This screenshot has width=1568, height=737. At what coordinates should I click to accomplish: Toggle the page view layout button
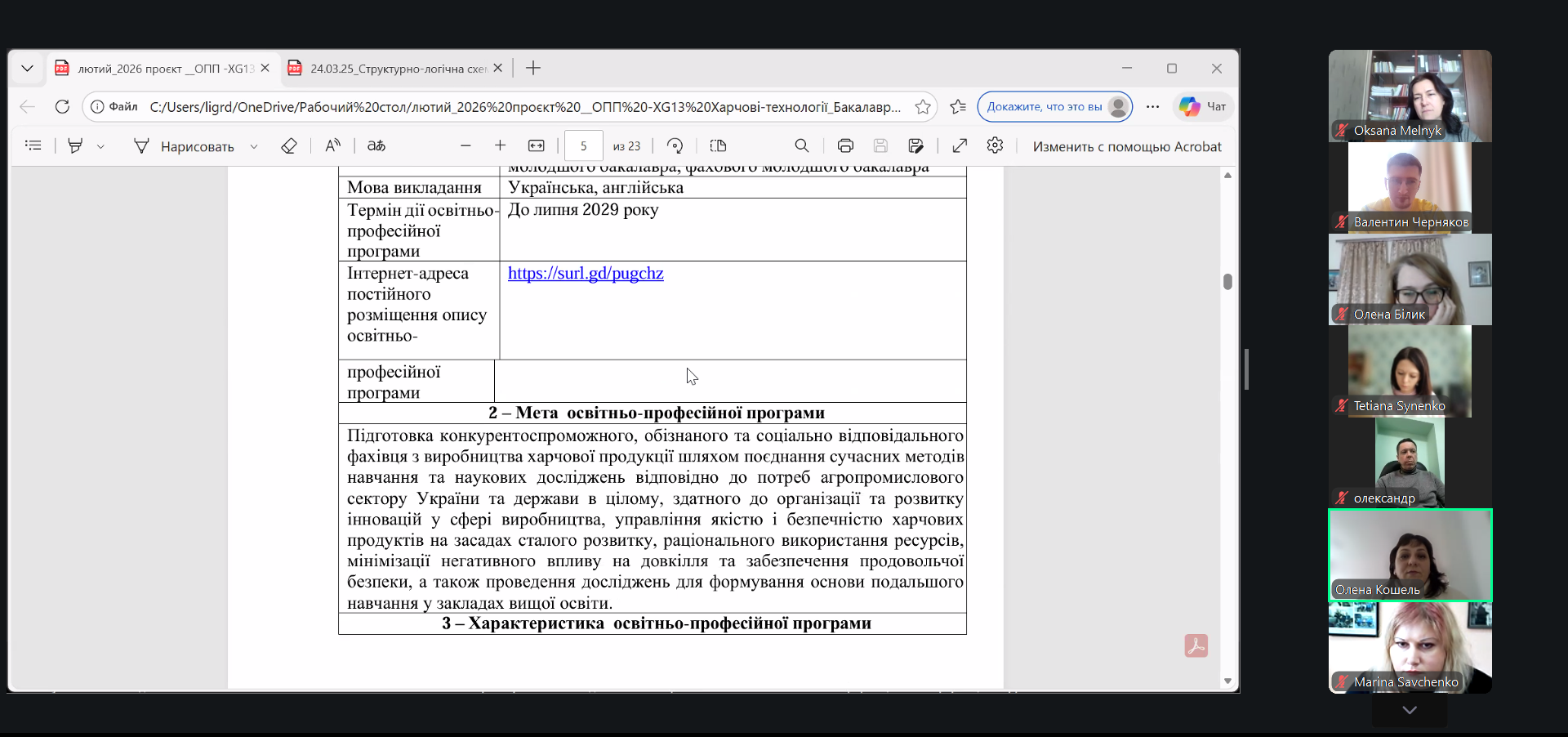tap(718, 146)
